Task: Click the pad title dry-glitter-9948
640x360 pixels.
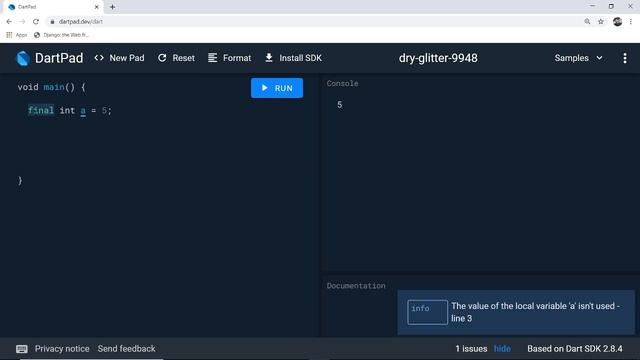Action: [438, 58]
